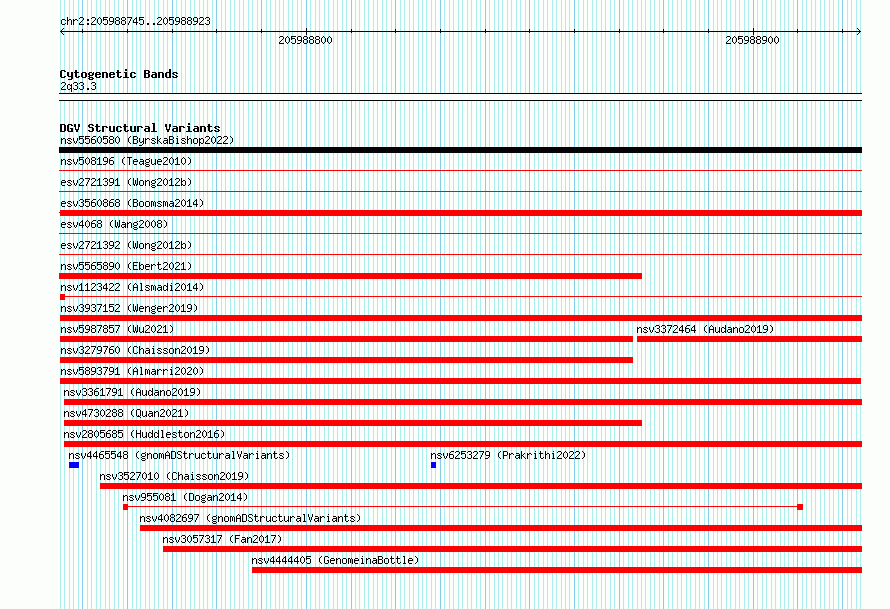This screenshot has width=890, height=609.
Task: Click the right arrow end of the ruler
Action: (x=858, y=32)
